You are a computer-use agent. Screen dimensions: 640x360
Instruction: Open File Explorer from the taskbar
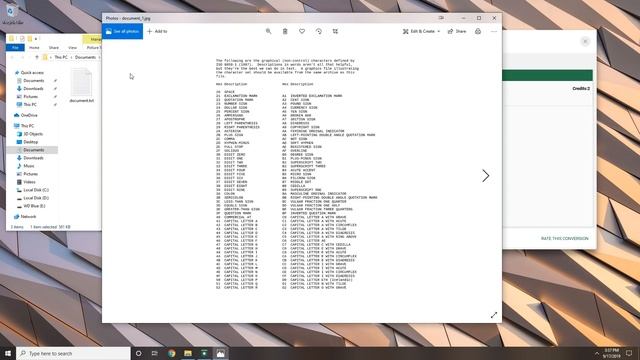coord(188,353)
